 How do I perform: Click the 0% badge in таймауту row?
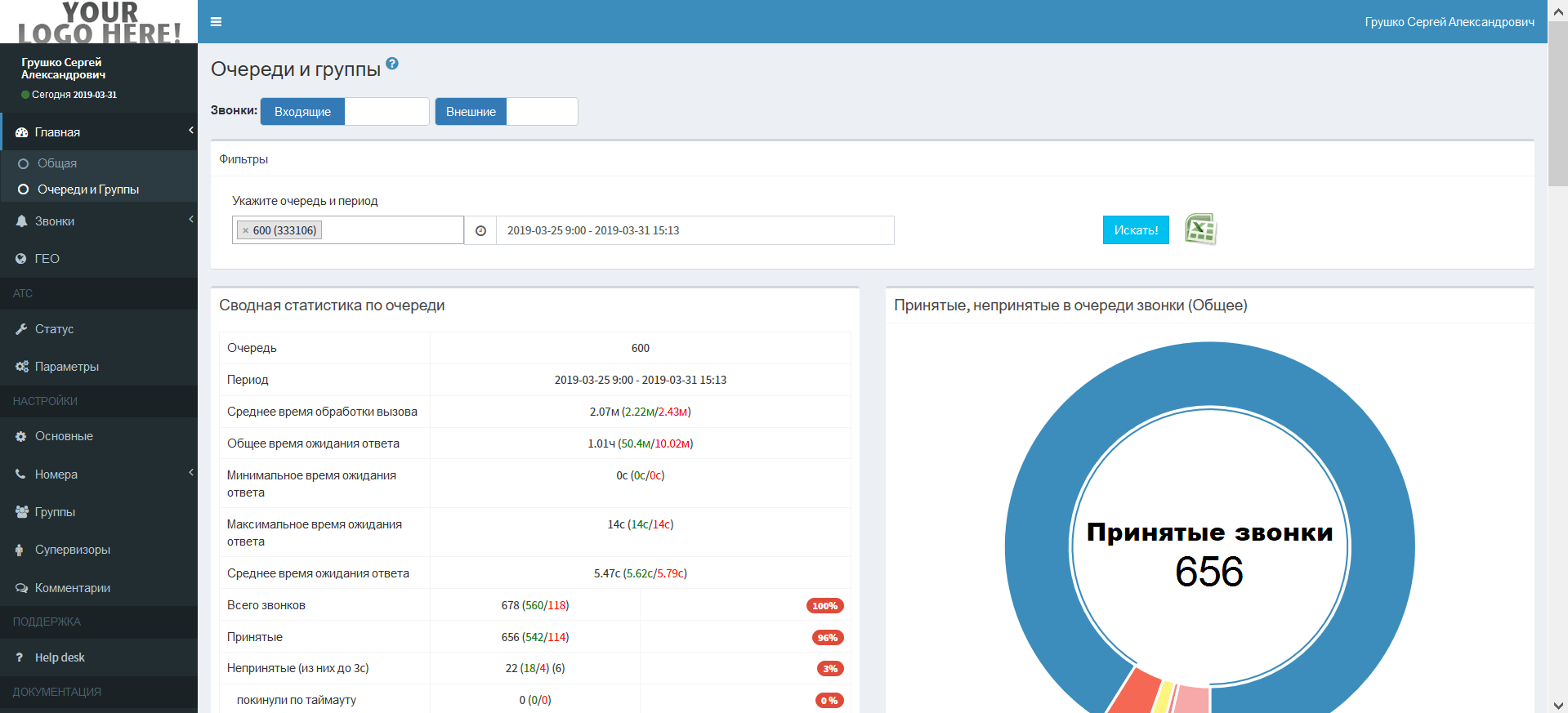tap(829, 701)
